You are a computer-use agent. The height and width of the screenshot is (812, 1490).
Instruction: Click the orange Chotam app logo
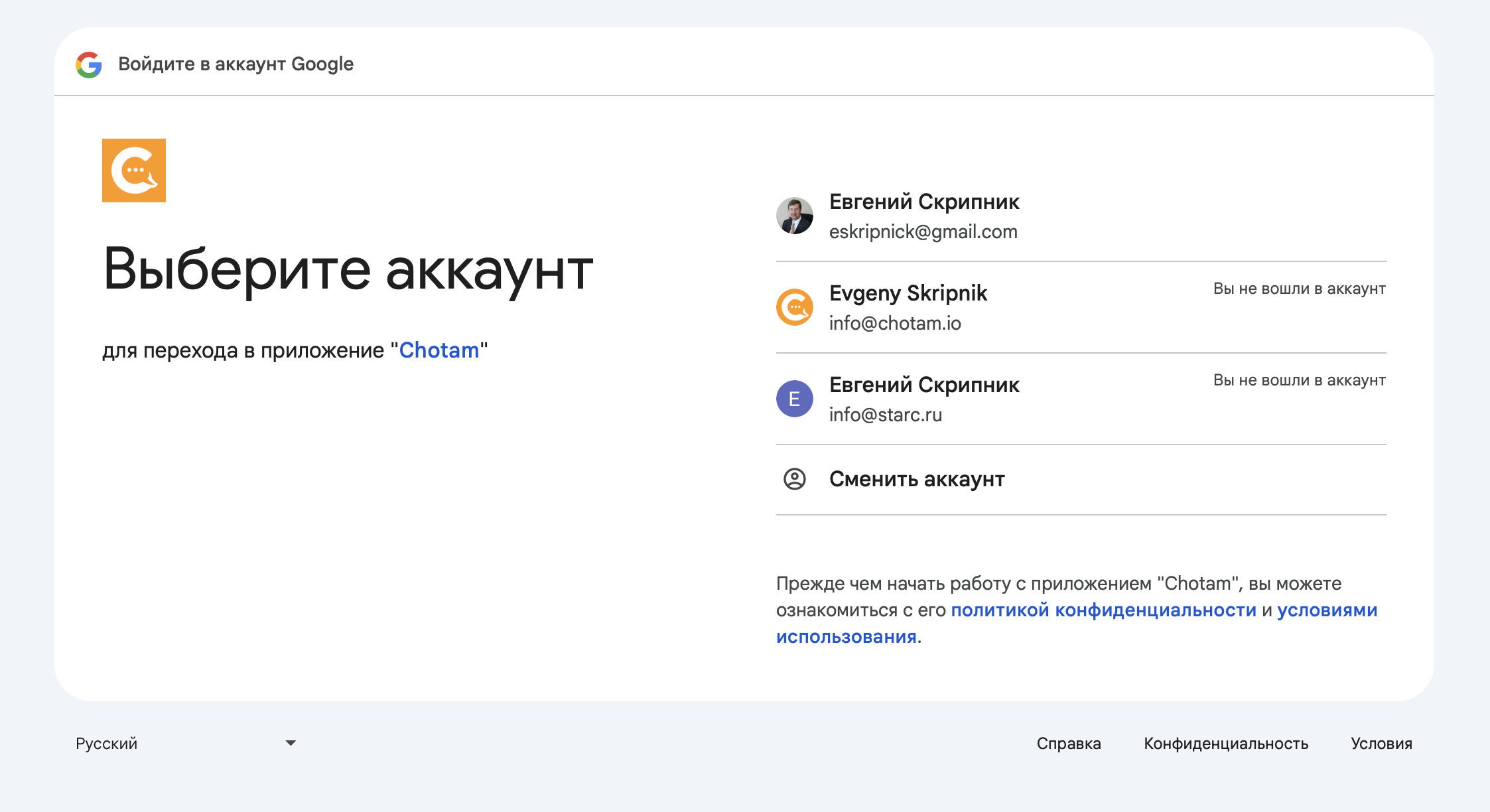134,170
